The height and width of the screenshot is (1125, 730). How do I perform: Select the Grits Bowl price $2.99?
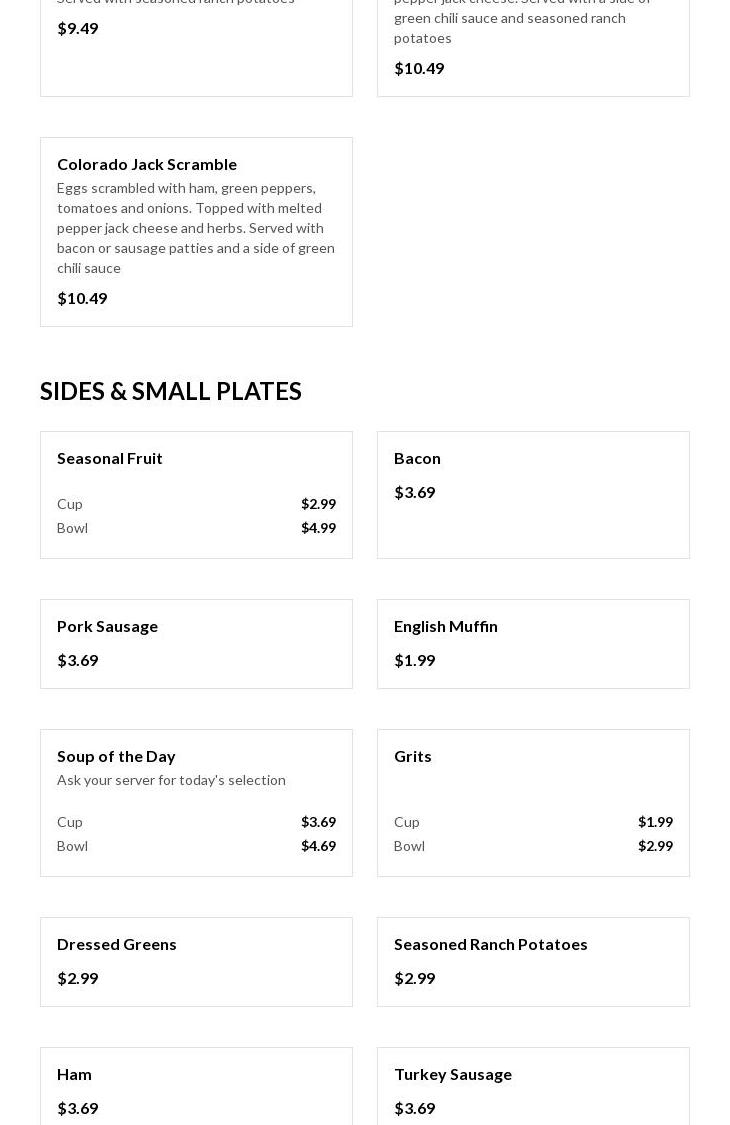(655, 846)
